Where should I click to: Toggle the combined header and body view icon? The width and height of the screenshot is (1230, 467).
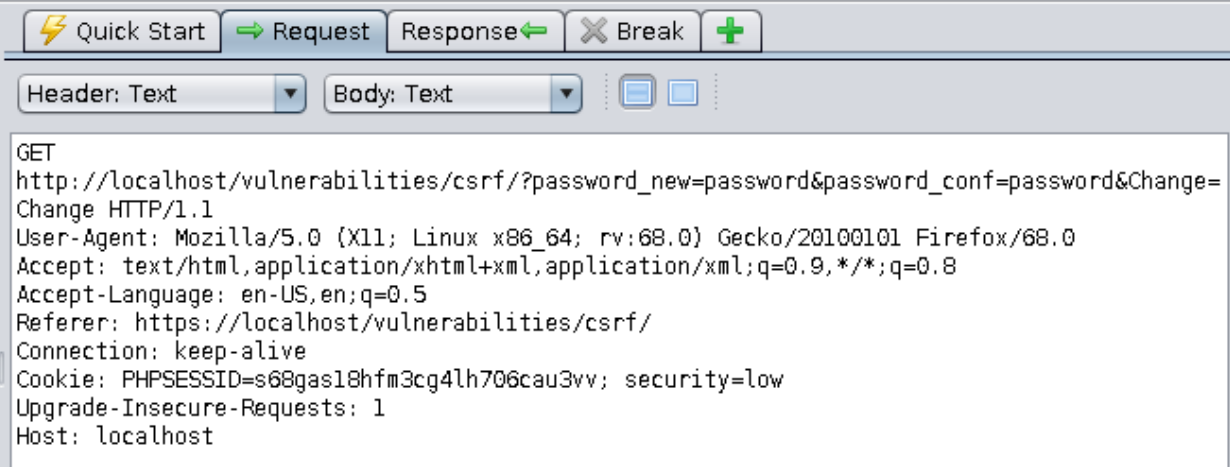pos(637,94)
